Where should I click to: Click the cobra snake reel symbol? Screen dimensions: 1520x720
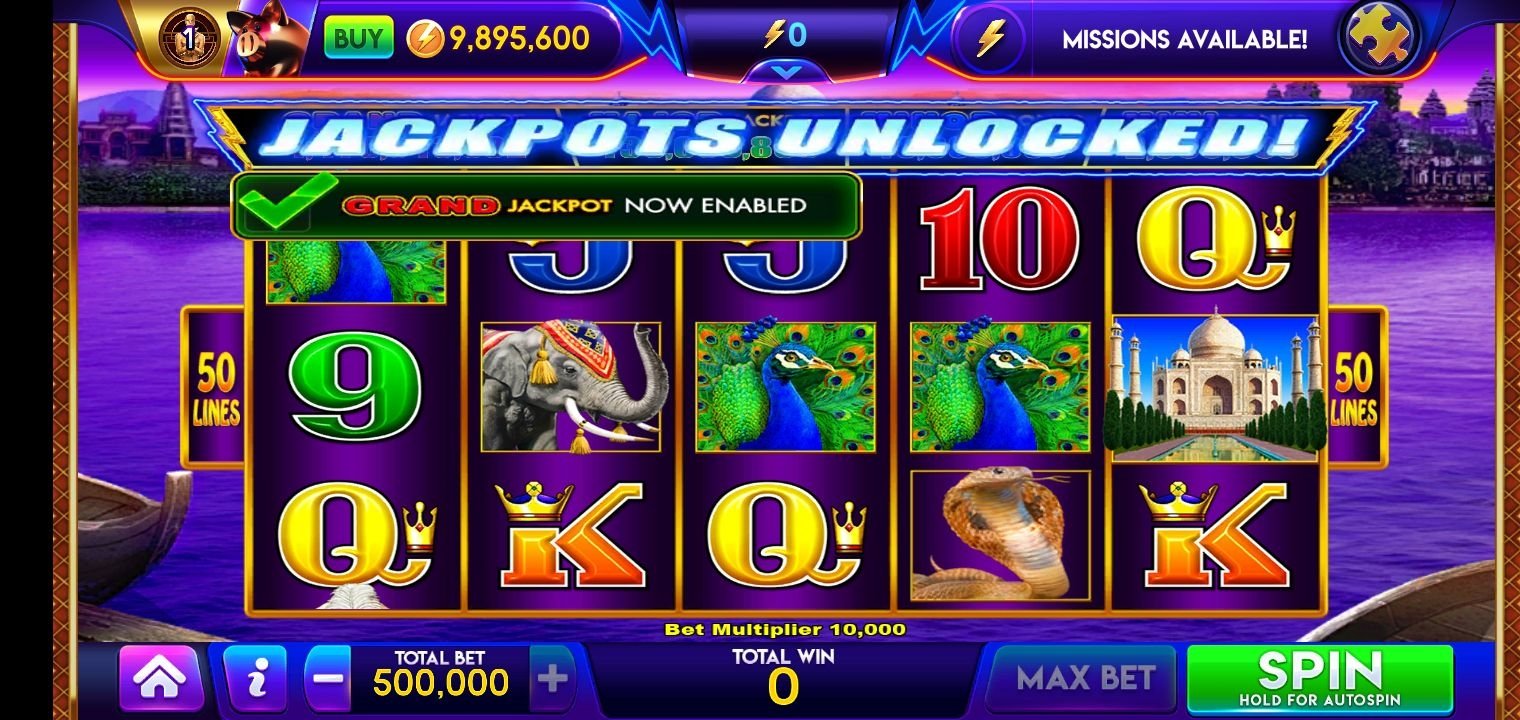(x=1002, y=536)
